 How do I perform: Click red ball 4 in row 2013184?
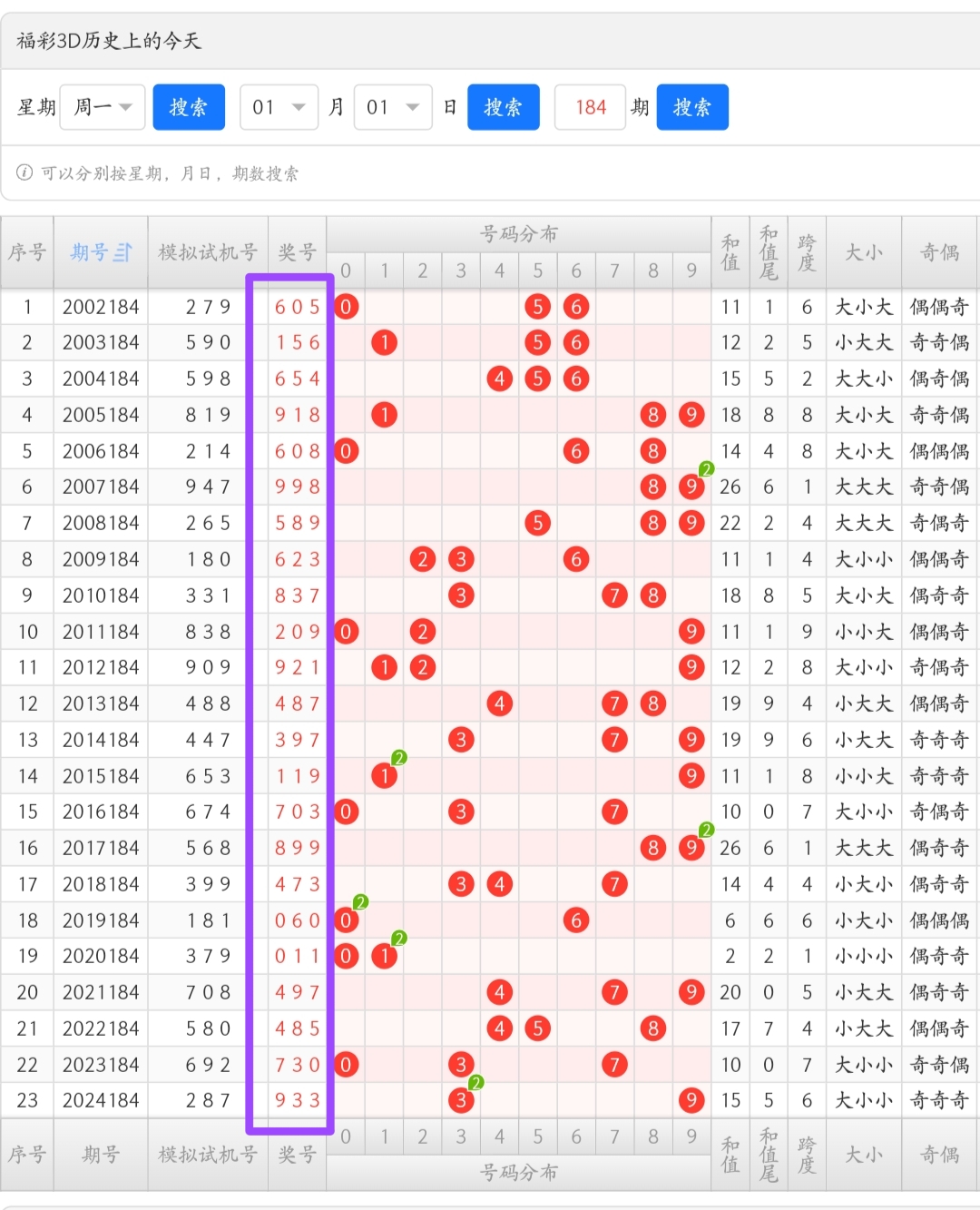click(500, 703)
